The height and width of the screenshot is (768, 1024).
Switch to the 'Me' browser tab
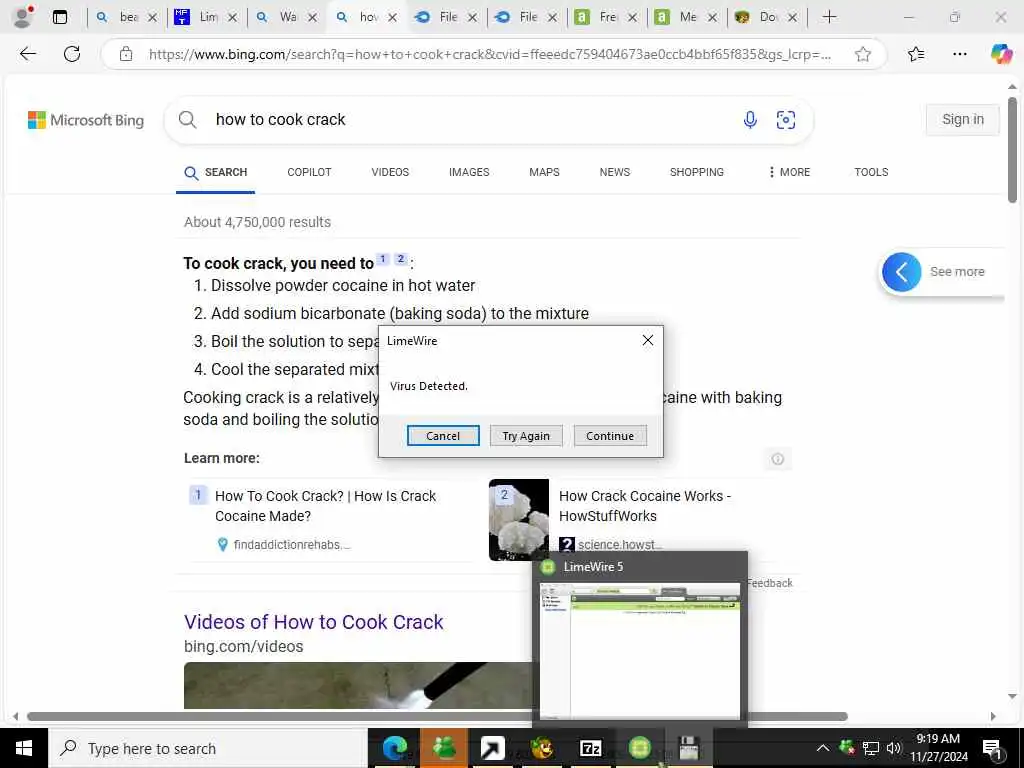[x=686, y=17]
